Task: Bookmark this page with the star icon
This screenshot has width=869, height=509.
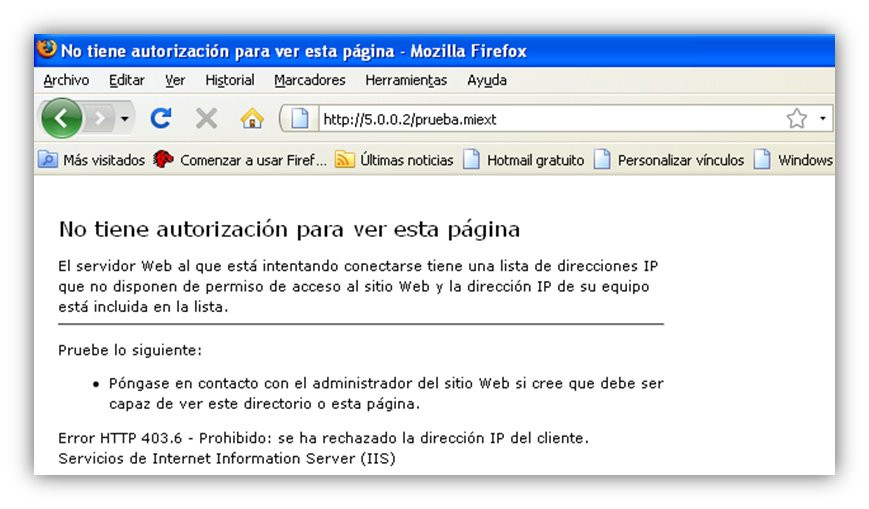Action: (796, 118)
